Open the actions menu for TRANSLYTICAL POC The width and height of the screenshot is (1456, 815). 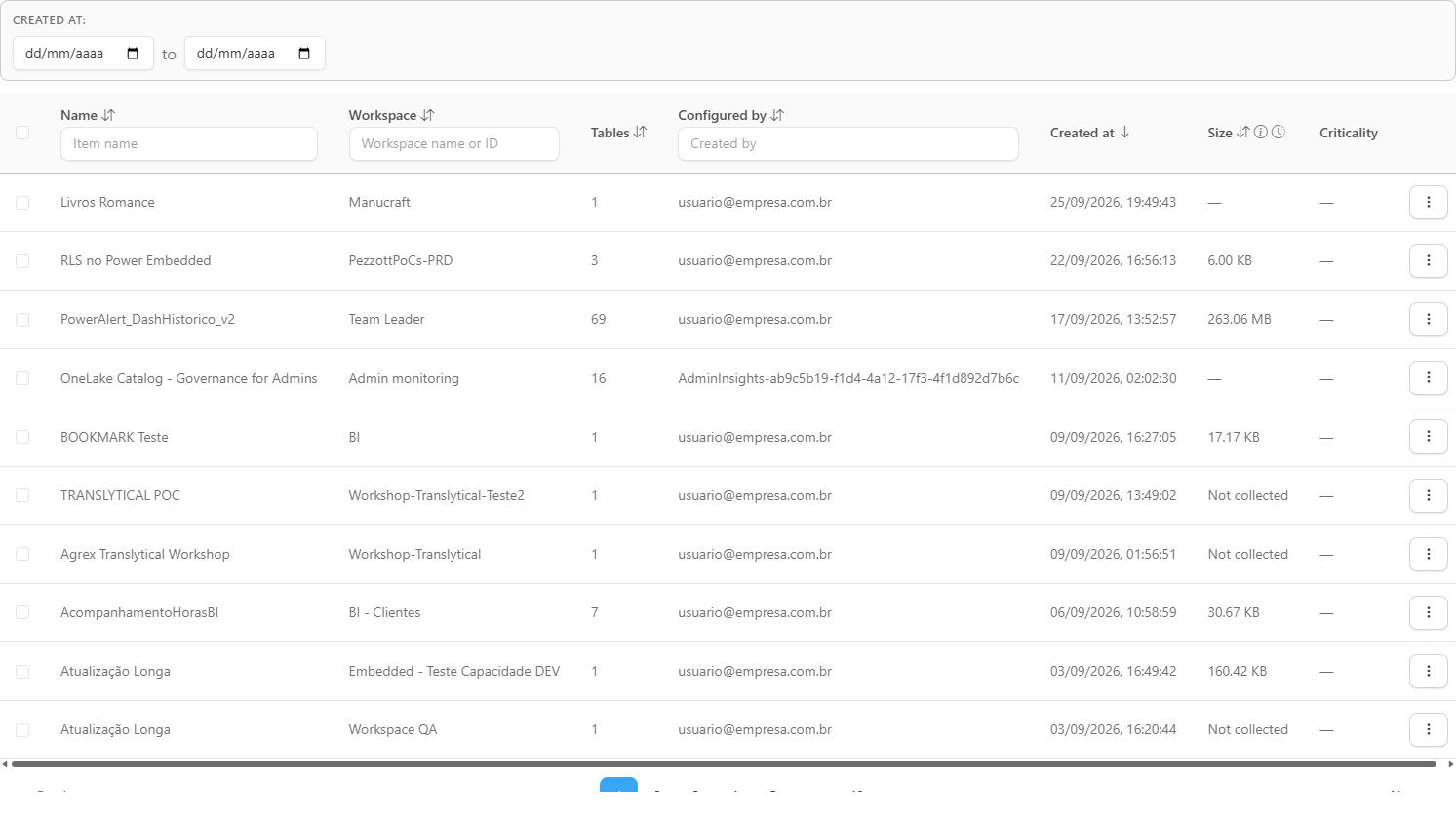pos(1429,495)
